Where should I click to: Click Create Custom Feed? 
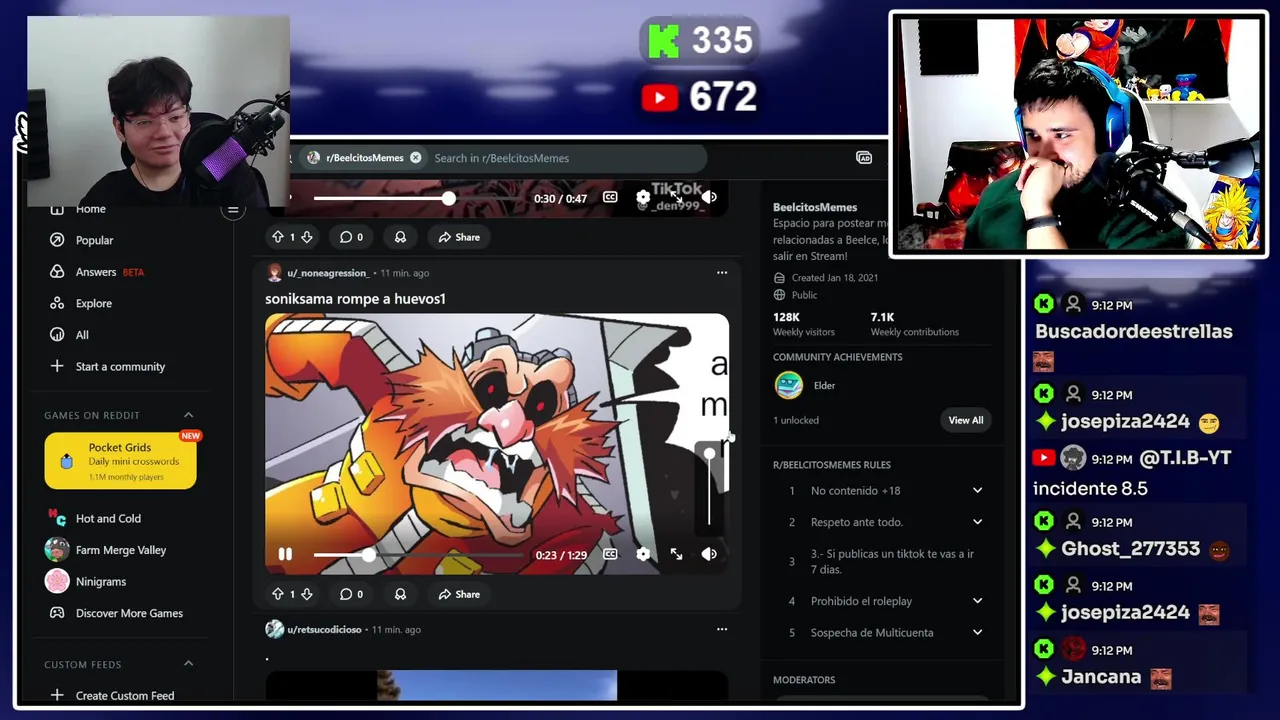(x=125, y=696)
